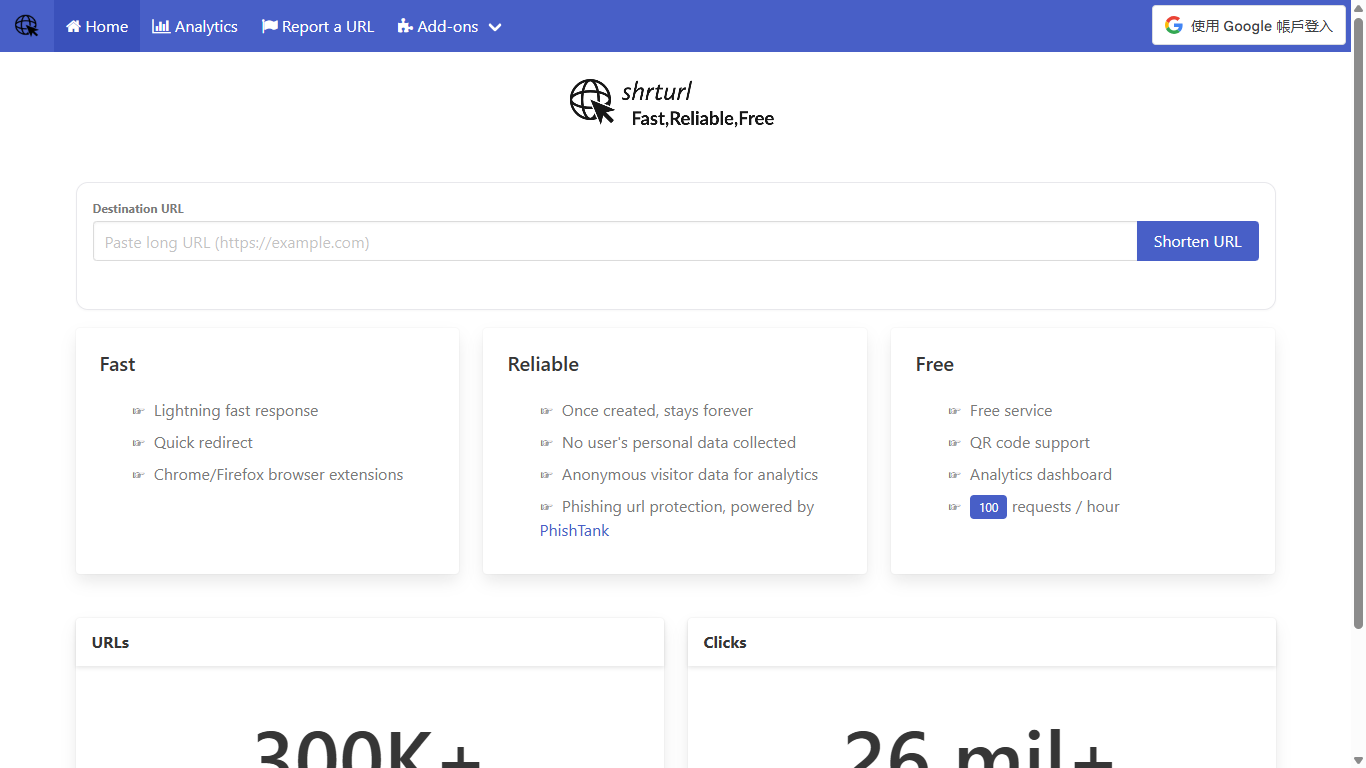1366x768 pixels.
Task: Expand the Add-ons dropdown menu
Action: pos(449,26)
